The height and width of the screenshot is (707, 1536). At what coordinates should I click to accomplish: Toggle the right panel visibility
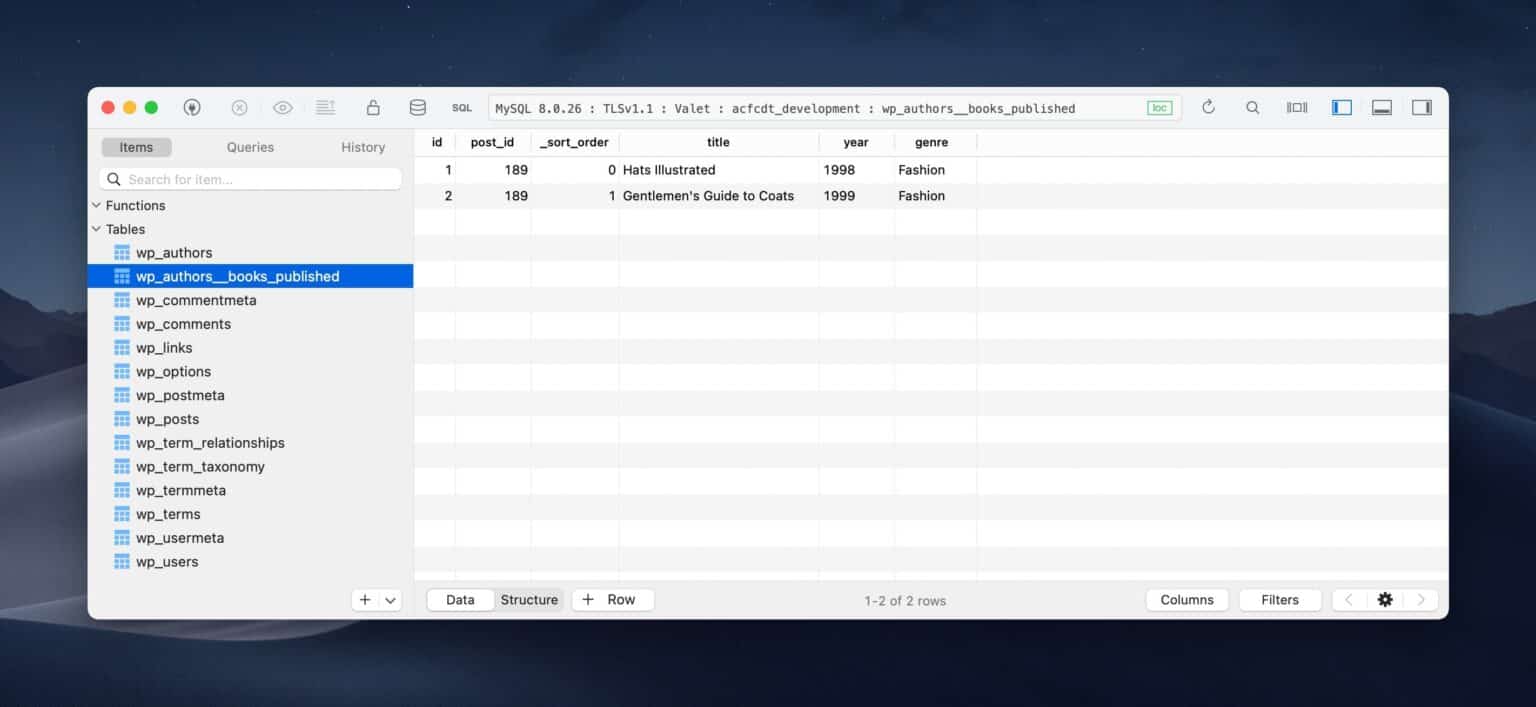(1421, 106)
